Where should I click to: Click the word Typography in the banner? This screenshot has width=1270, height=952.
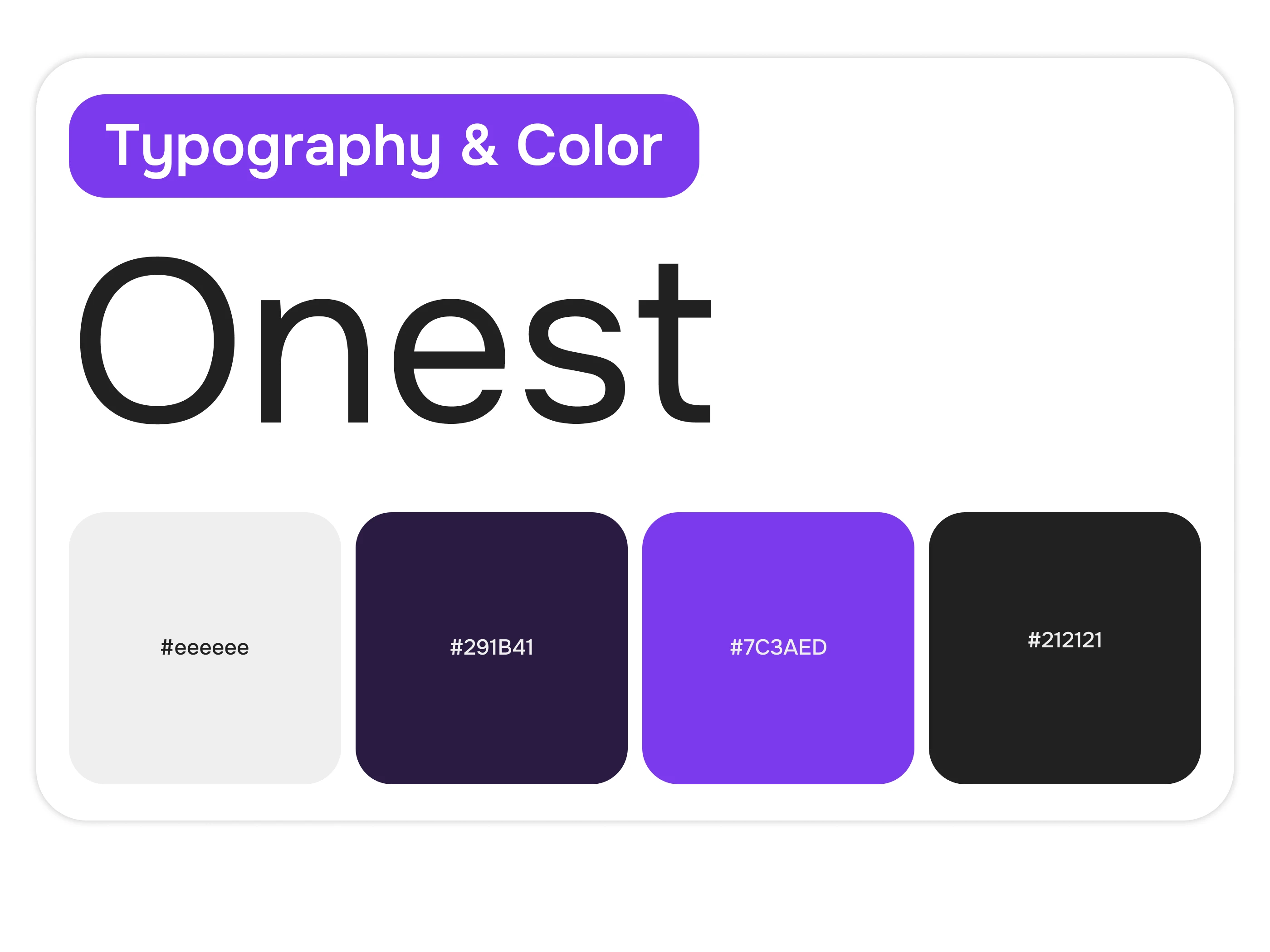273,146
